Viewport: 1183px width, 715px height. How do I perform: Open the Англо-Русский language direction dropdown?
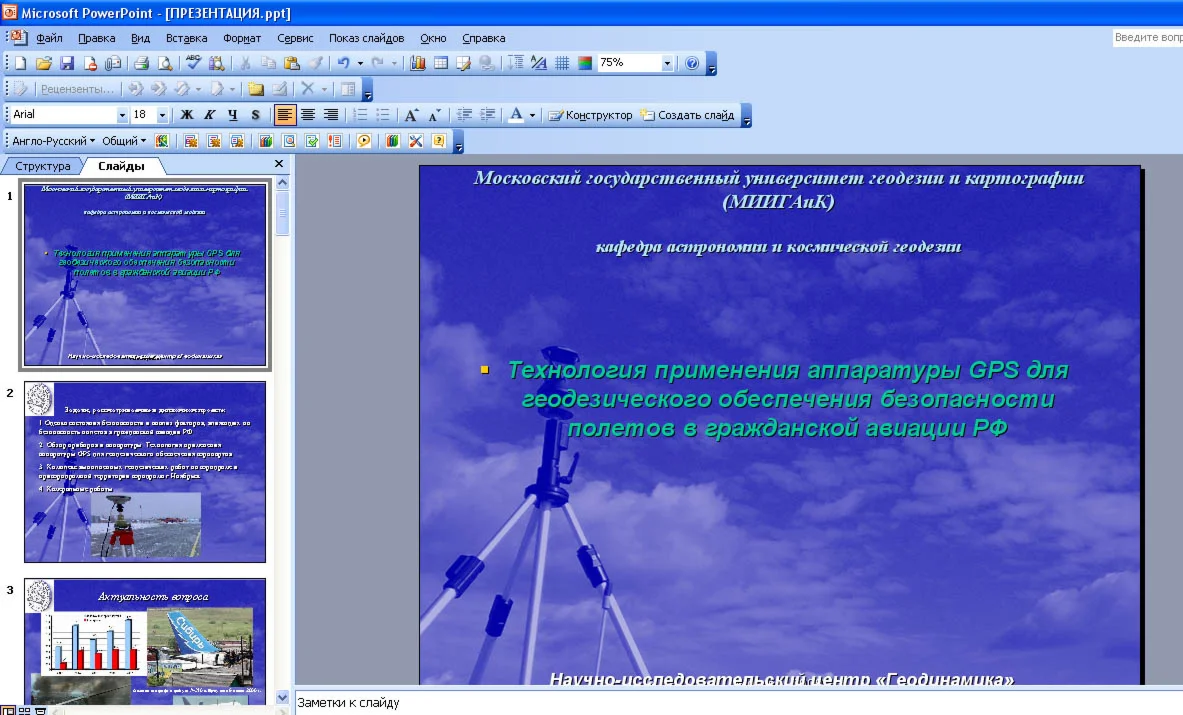pos(54,141)
